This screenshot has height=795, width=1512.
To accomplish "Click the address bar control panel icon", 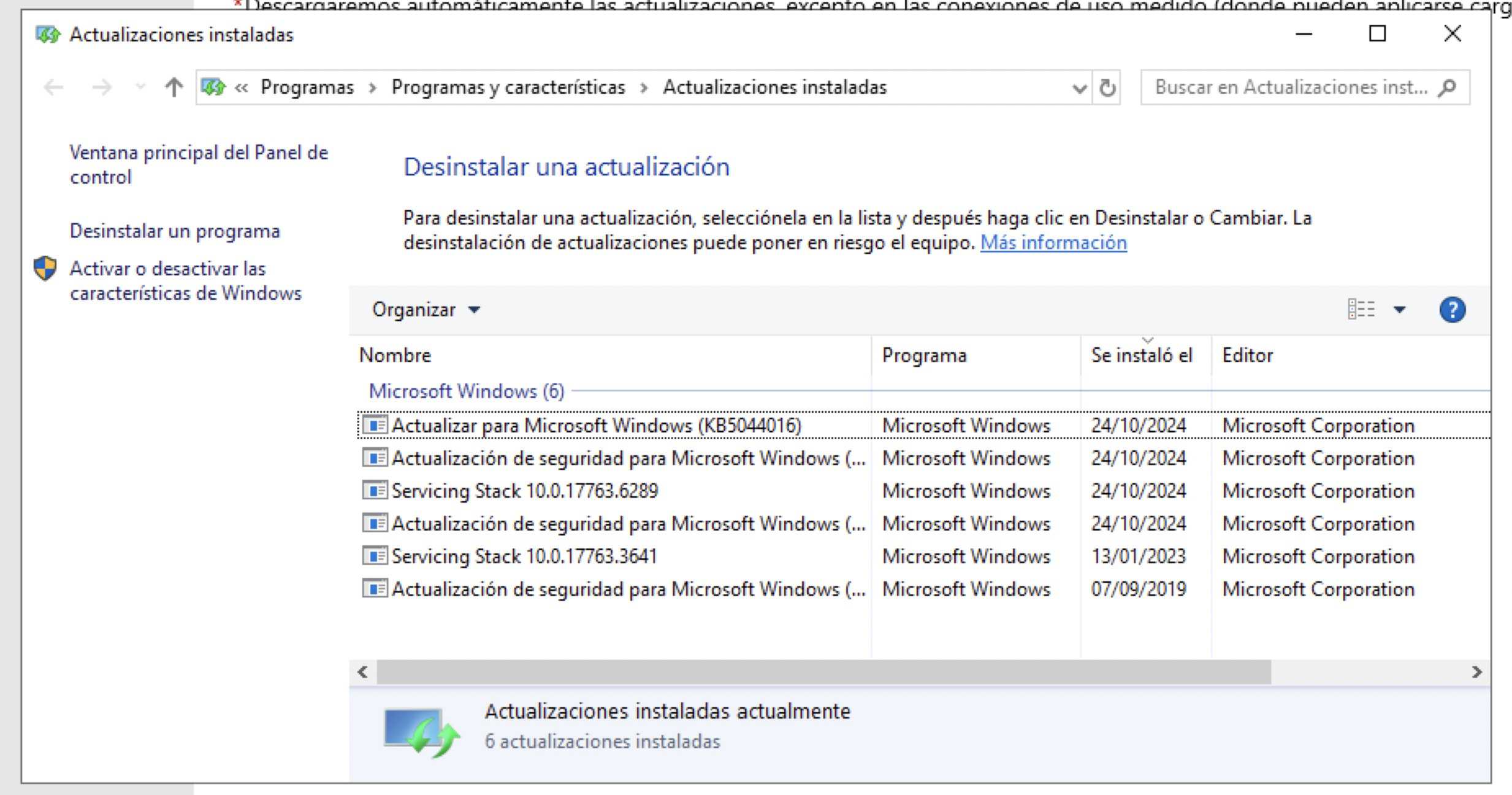I will coord(213,87).
